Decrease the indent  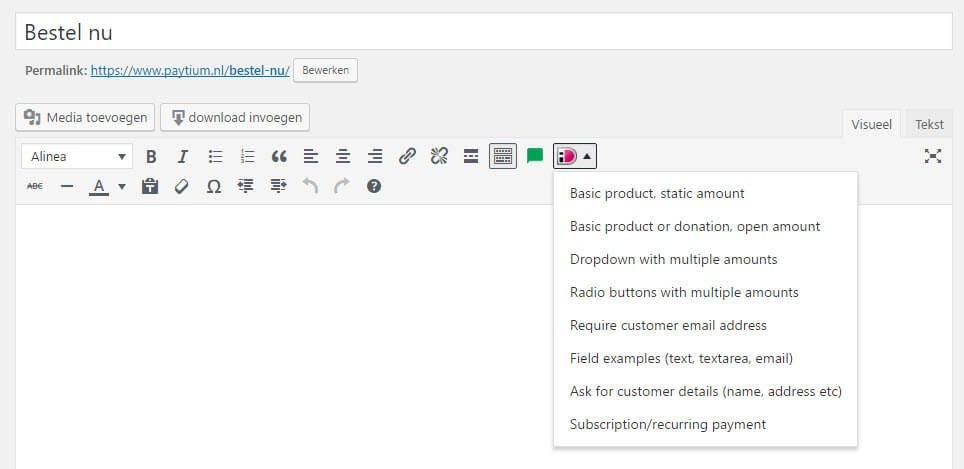point(245,186)
